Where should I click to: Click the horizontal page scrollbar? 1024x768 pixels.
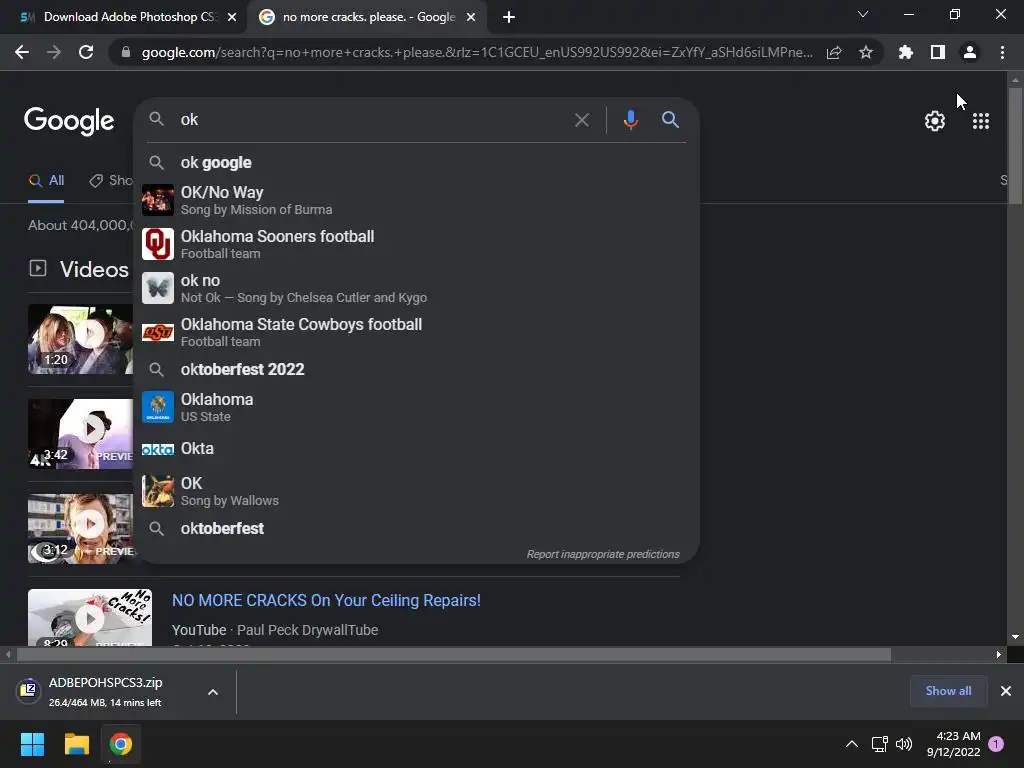click(454, 654)
